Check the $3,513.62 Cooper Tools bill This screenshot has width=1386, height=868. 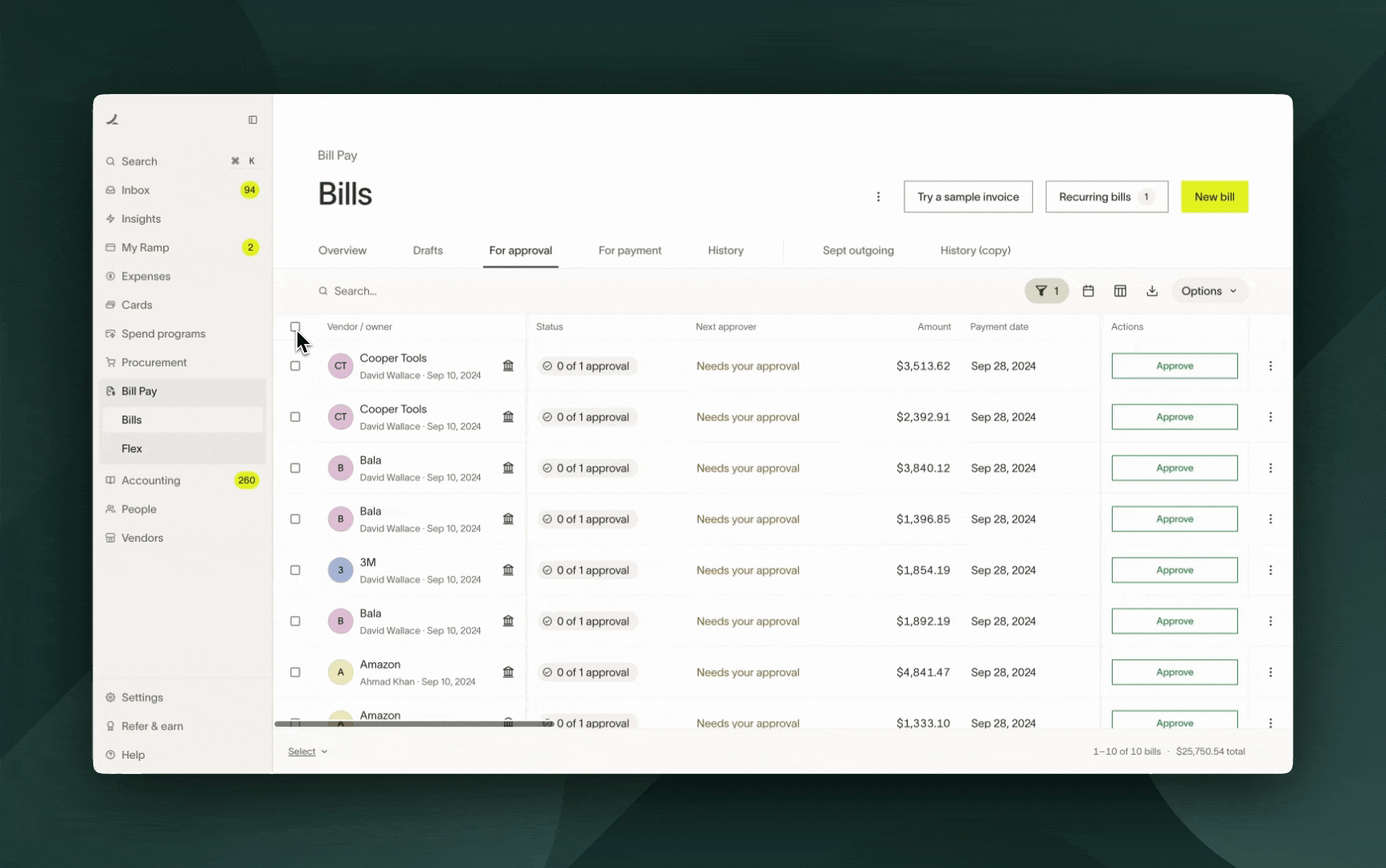tap(295, 366)
